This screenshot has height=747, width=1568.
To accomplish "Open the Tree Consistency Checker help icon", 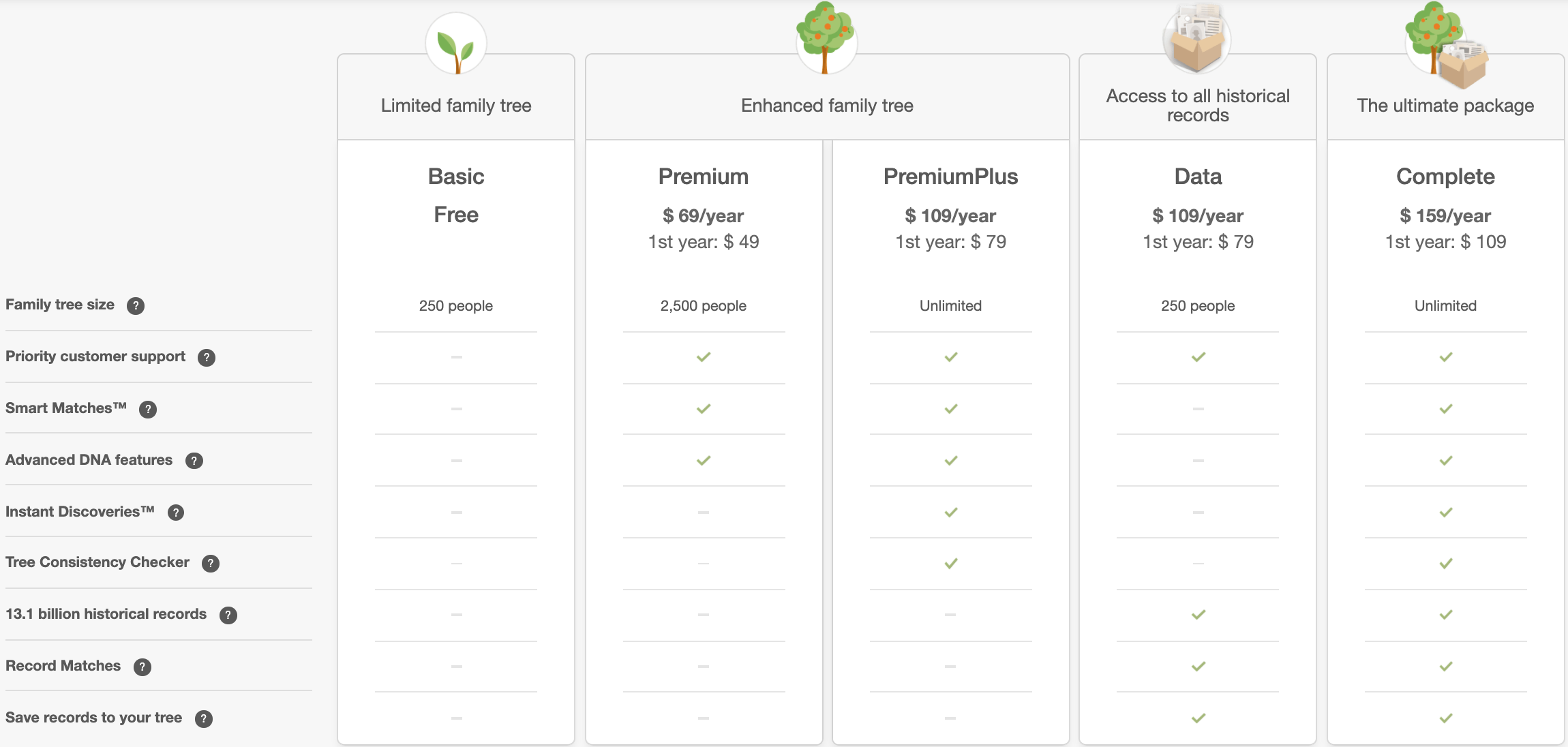I will (x=210, y=563).
